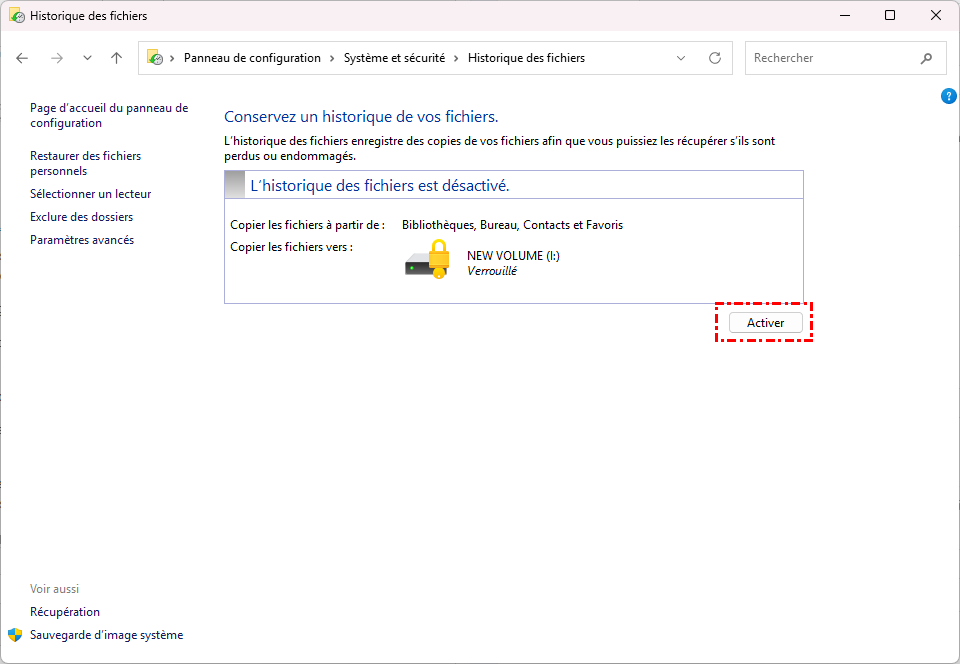This screenshot has height=664, width=960.
Task: Select Système et sécurité breadcrumb
Action: coord(394,58)
